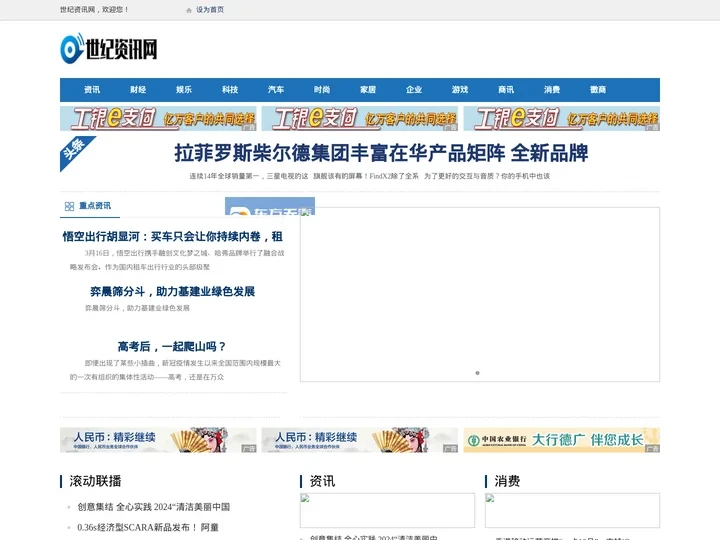Open headline 拉菲罗斯柴尔德集团丰富在华产品矩阵
The height and width of the screenshot is (540, 720).
pos(381,153)
